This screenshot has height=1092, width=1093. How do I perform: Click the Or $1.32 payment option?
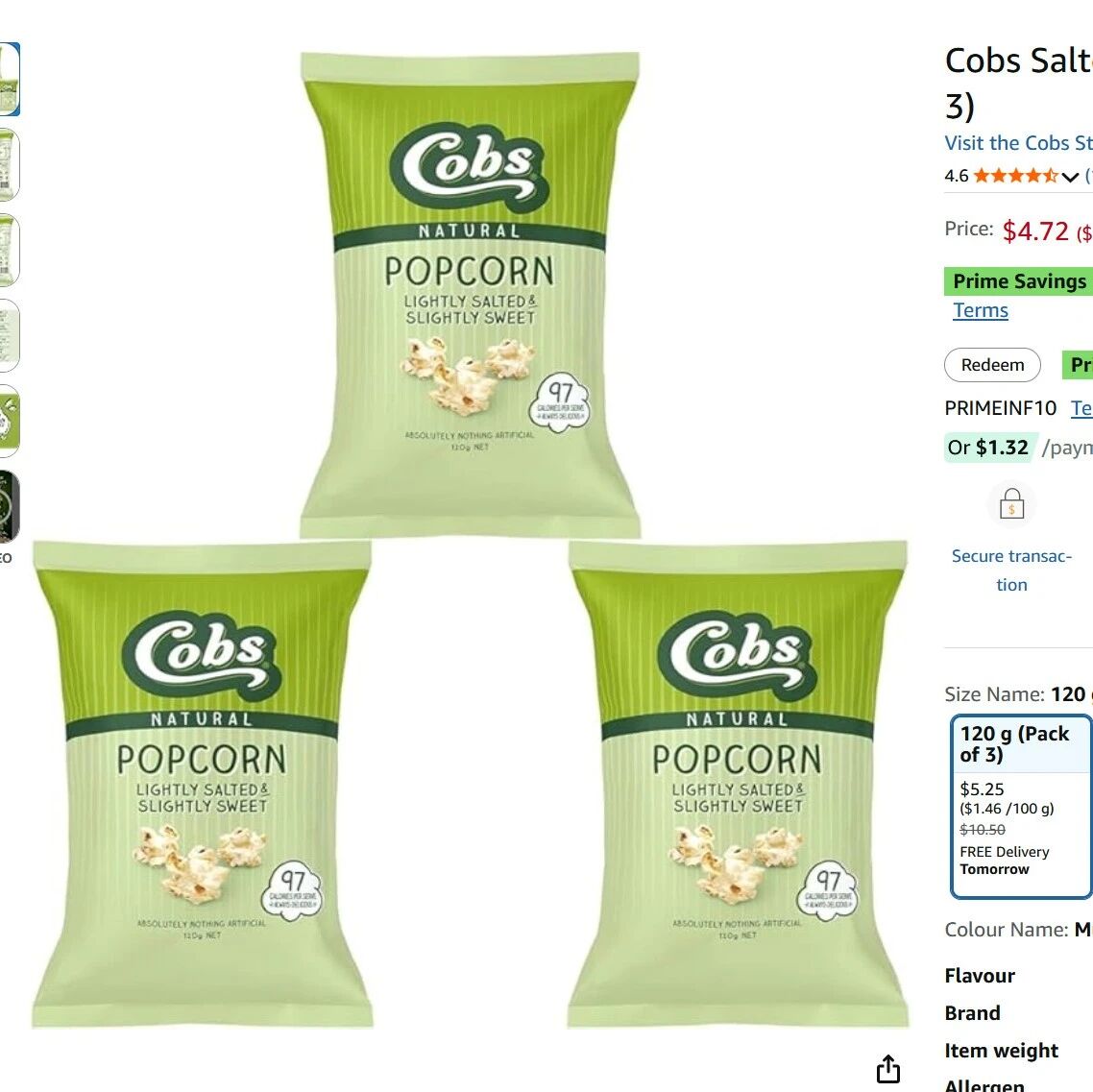pyautogui.click(x=987, y=447)
